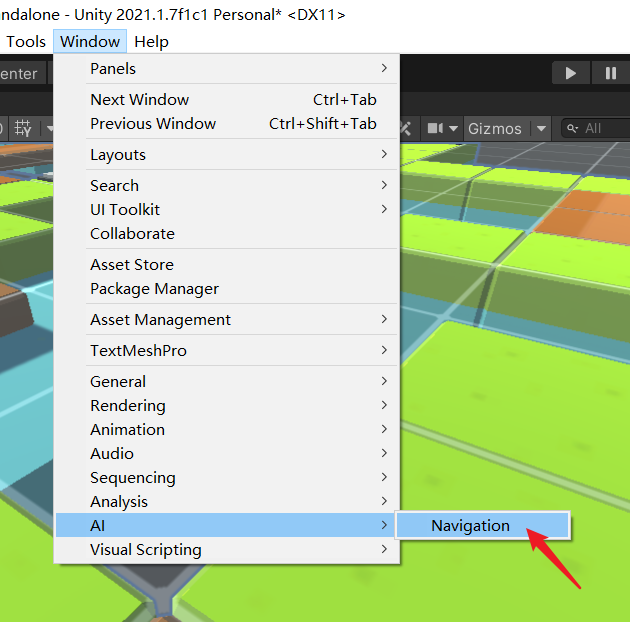Expand the UI Toolkit submenu
The image size is (630, 622).
point(227,210)
